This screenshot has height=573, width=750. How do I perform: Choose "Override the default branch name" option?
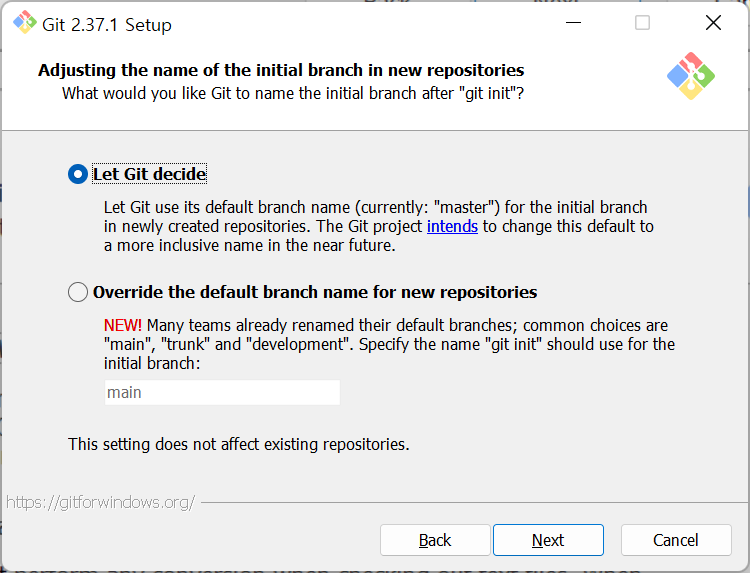tap(78, 292)
